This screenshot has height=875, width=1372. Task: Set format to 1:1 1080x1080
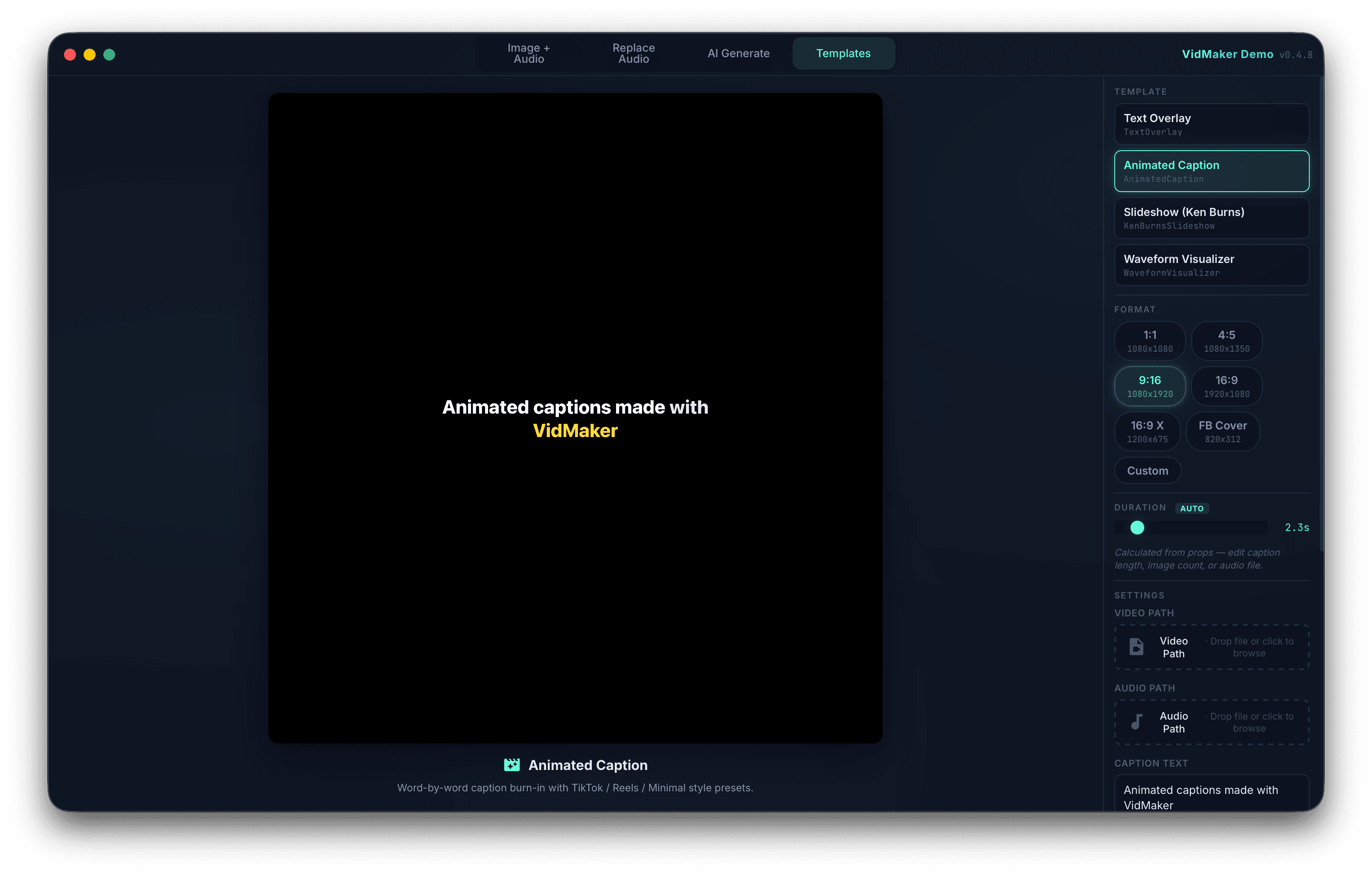[1149, 341]
